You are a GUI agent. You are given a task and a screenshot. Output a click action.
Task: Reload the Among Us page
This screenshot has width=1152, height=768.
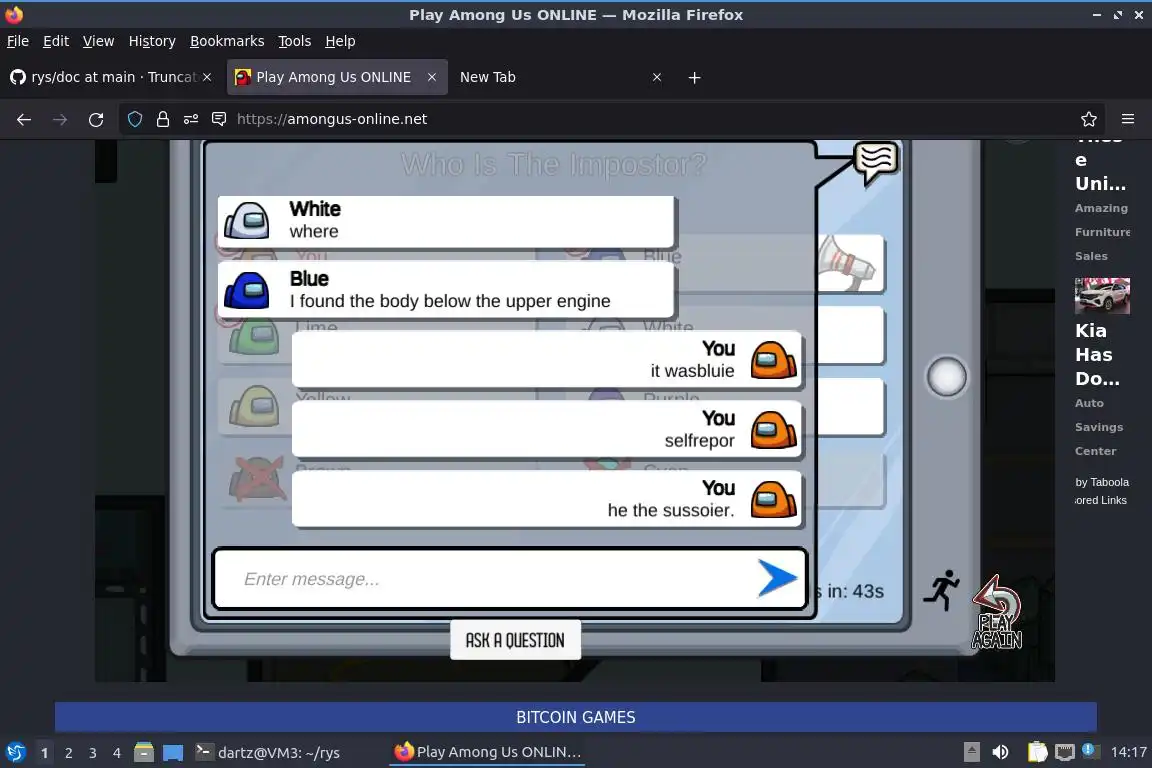96,119
